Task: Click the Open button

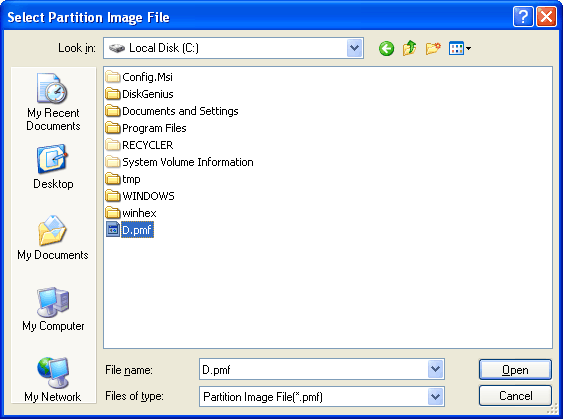Action: point(515,370)
